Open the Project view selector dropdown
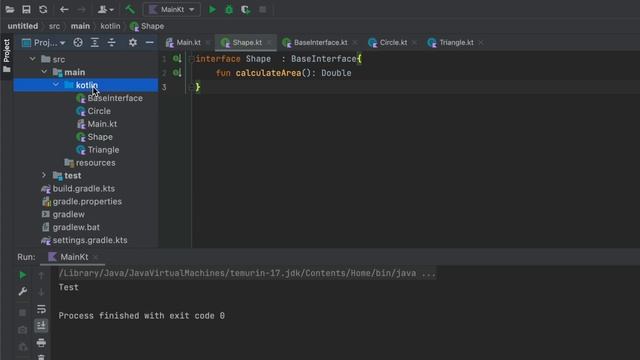 click(x=43, y=42)
